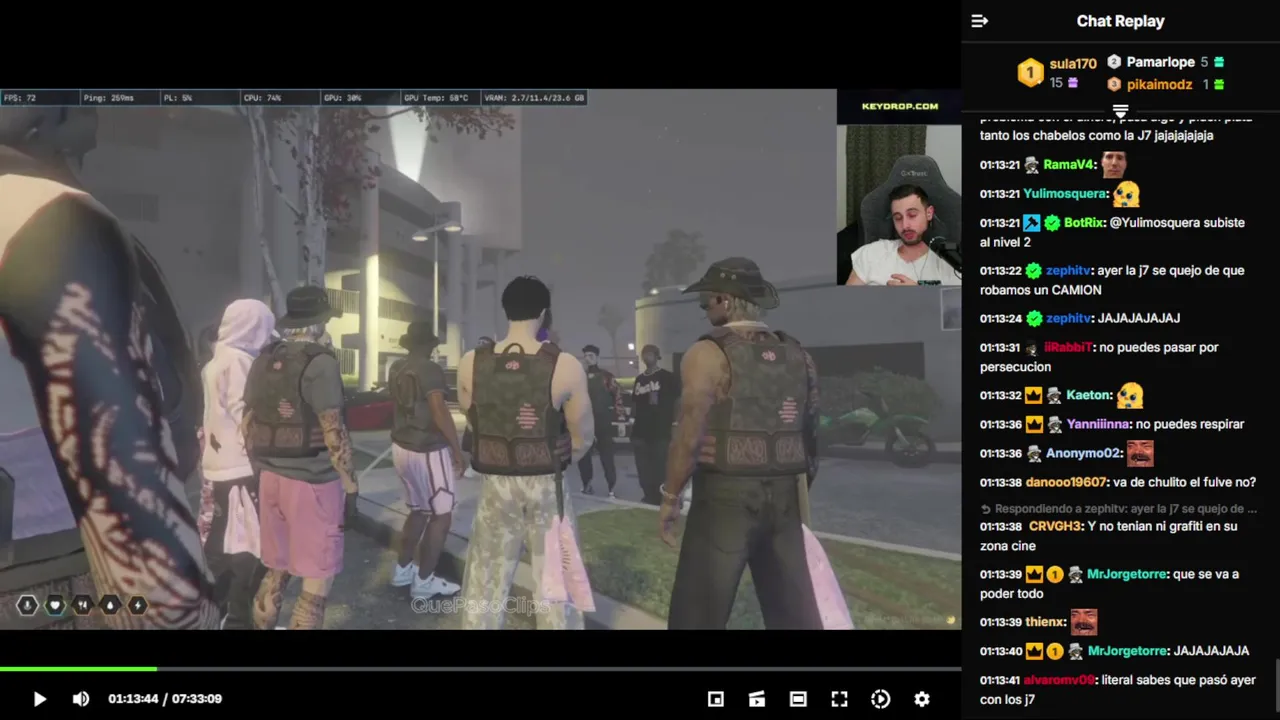Click the 'Chat Replay' header title
The image size is (1280, 720).
pos(1120,21)
